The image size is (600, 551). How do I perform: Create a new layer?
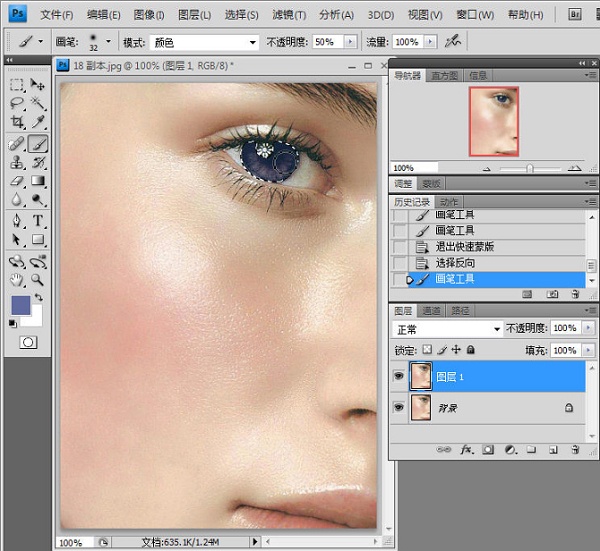pyautogui.click(x=553, y=450)
